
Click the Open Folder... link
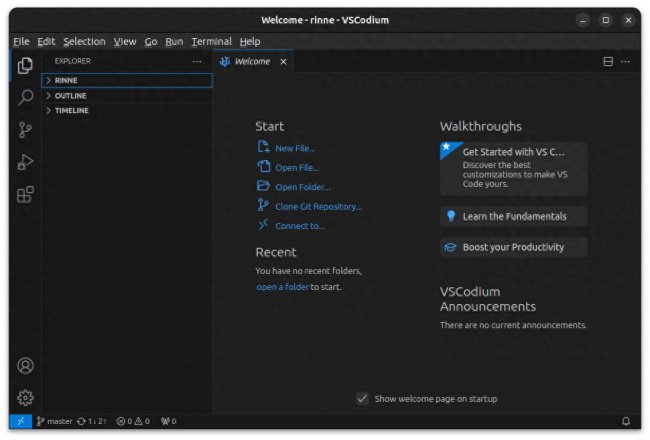tap(303, 187)
